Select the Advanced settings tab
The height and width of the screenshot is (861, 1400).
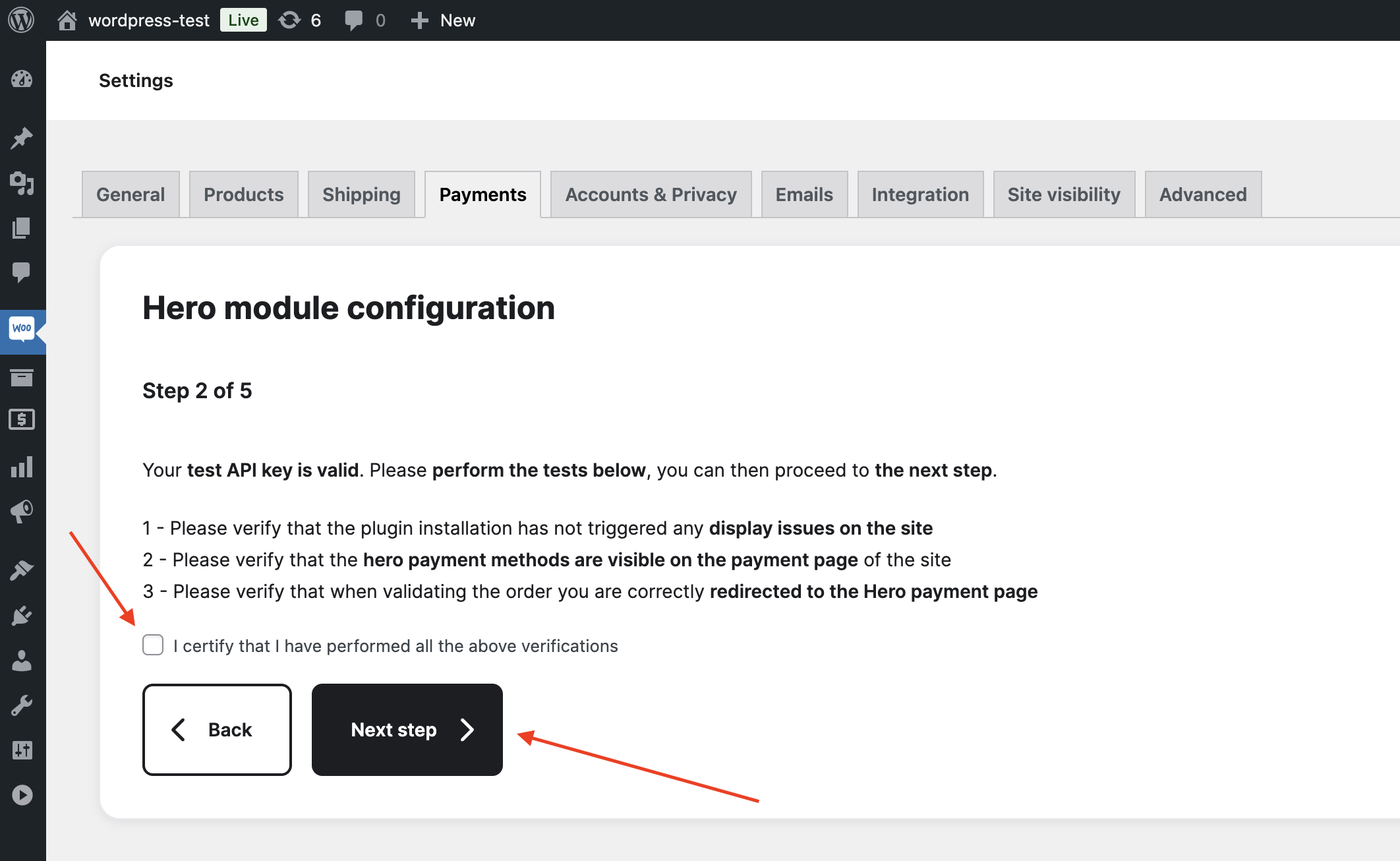tap(1203, 194)
